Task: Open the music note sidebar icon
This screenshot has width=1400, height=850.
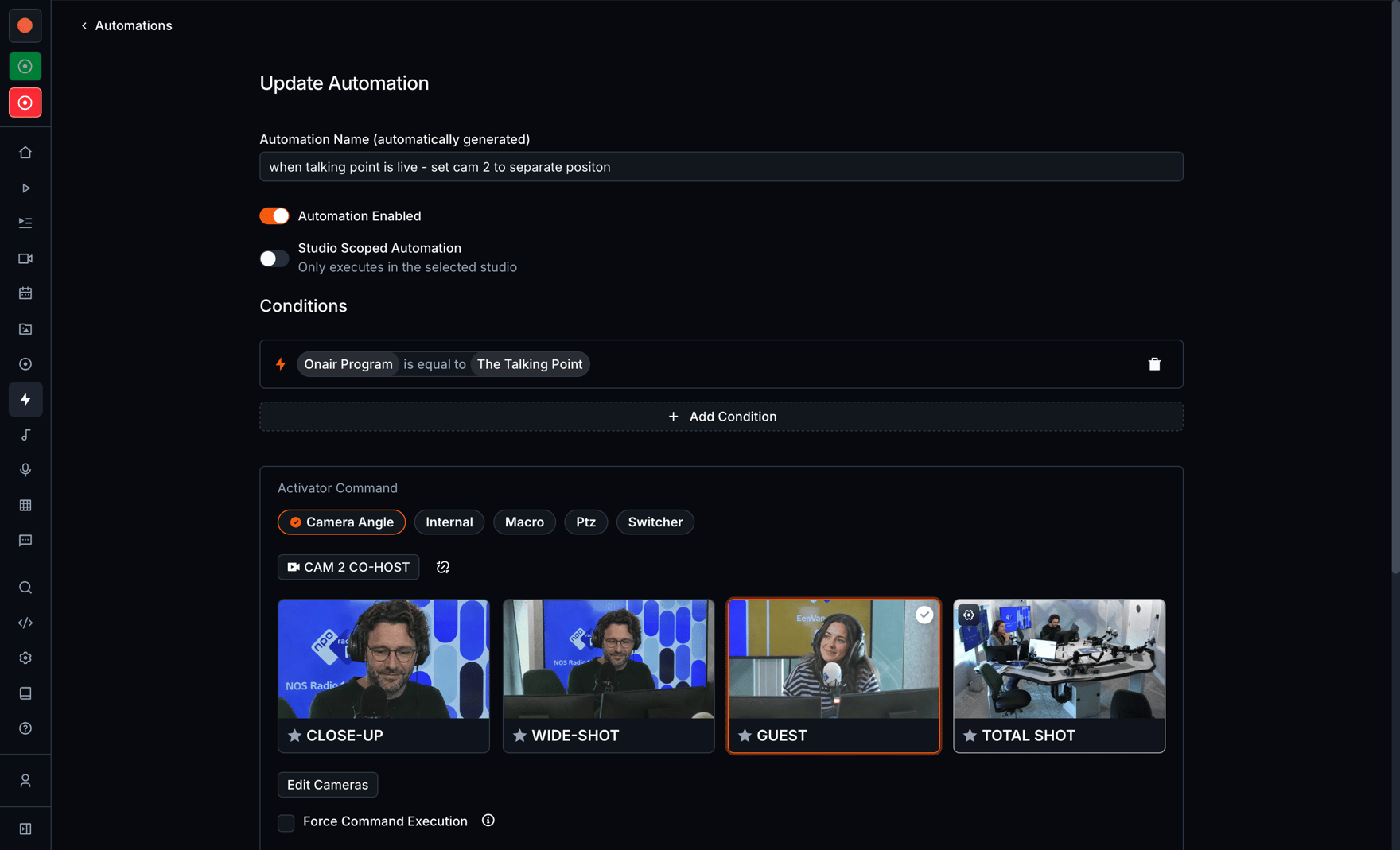Action: tap(25, 435)
